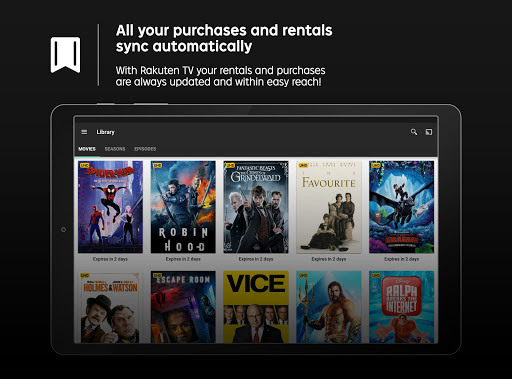The height and width of the screenshot is (379, 512).
Task: Open the Robin Hood movie poster
Action: pyautogui.click(x=183, y=207)
